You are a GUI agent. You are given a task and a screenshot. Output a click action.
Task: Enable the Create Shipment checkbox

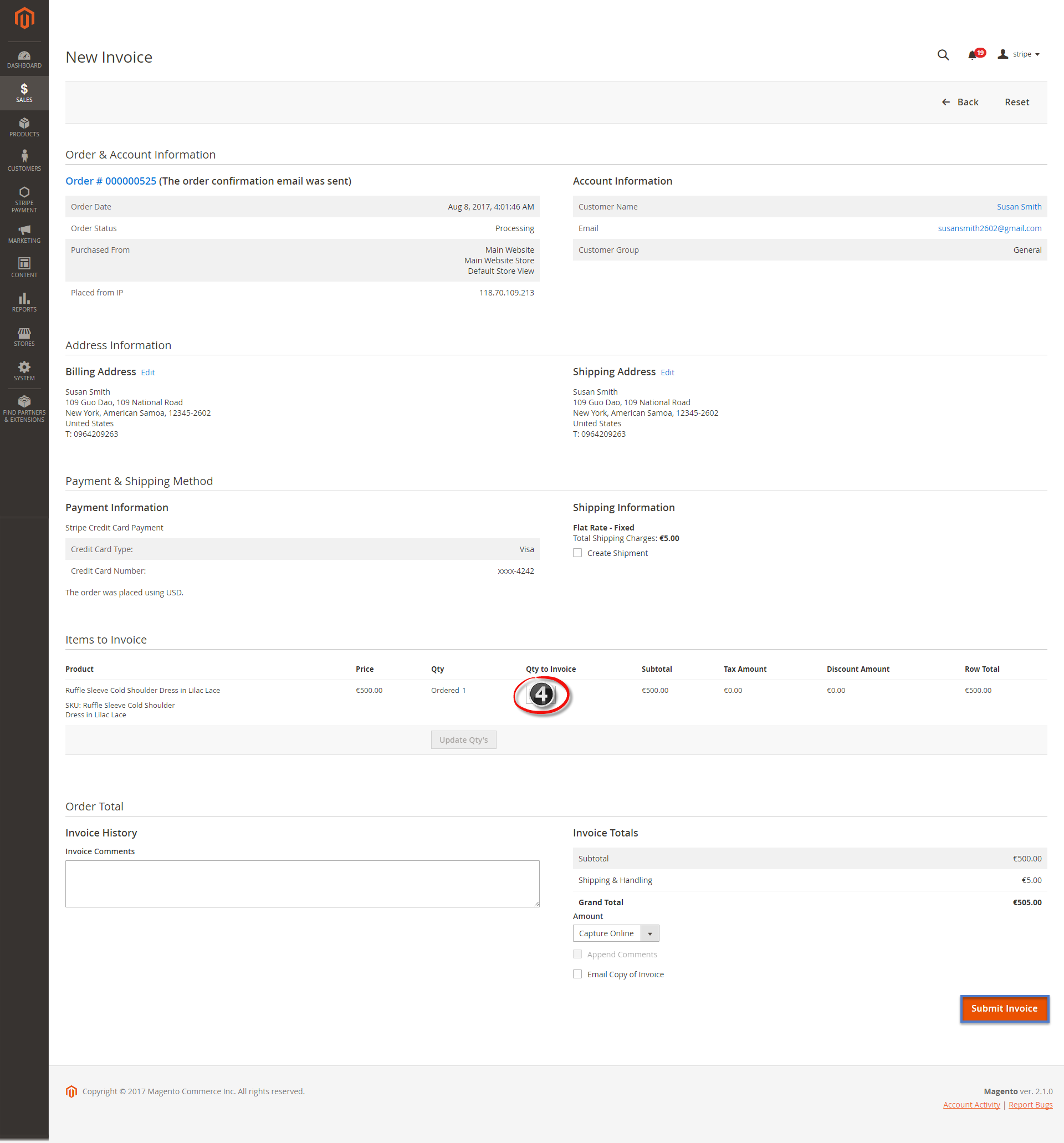point(577,553)
